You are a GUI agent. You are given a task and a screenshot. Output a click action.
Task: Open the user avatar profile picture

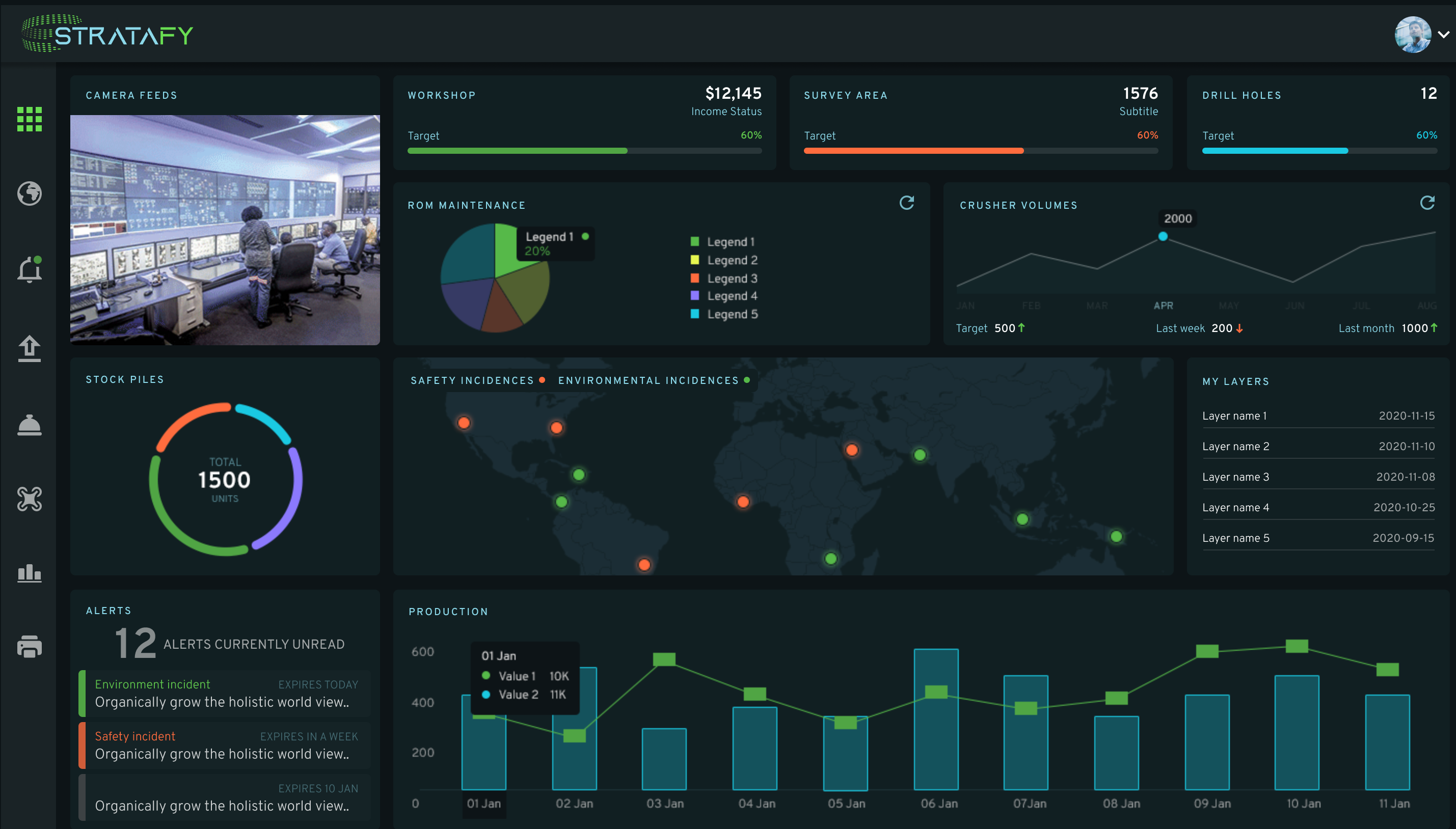coord(1412,34)
